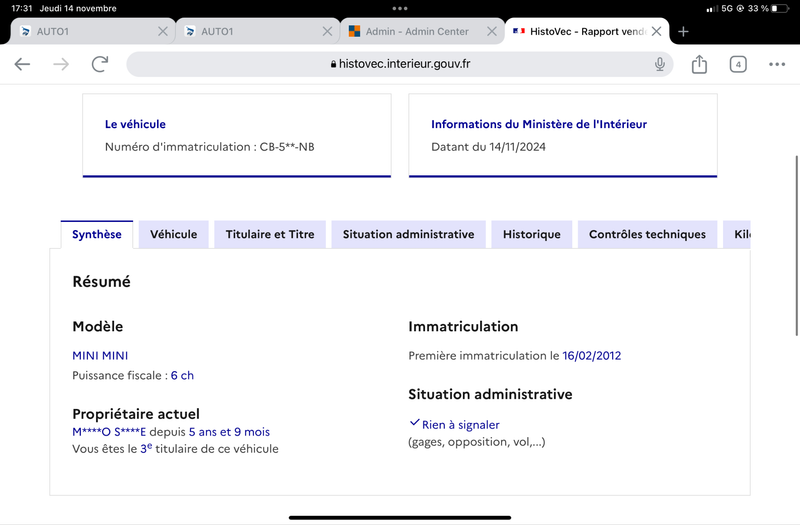The image size is (800, 525).
Task: Close the first AUTO1 tab
Action: point(163,32)
